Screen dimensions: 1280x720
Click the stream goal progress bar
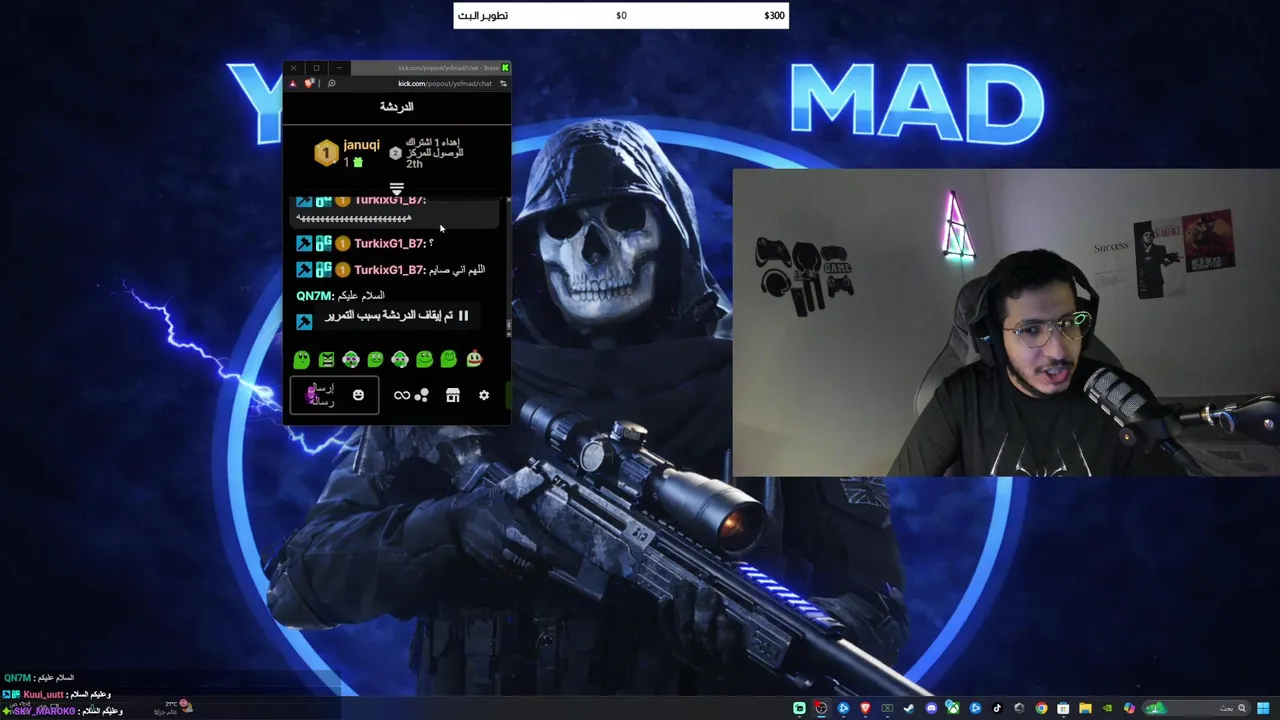click(x=621, y=15)
